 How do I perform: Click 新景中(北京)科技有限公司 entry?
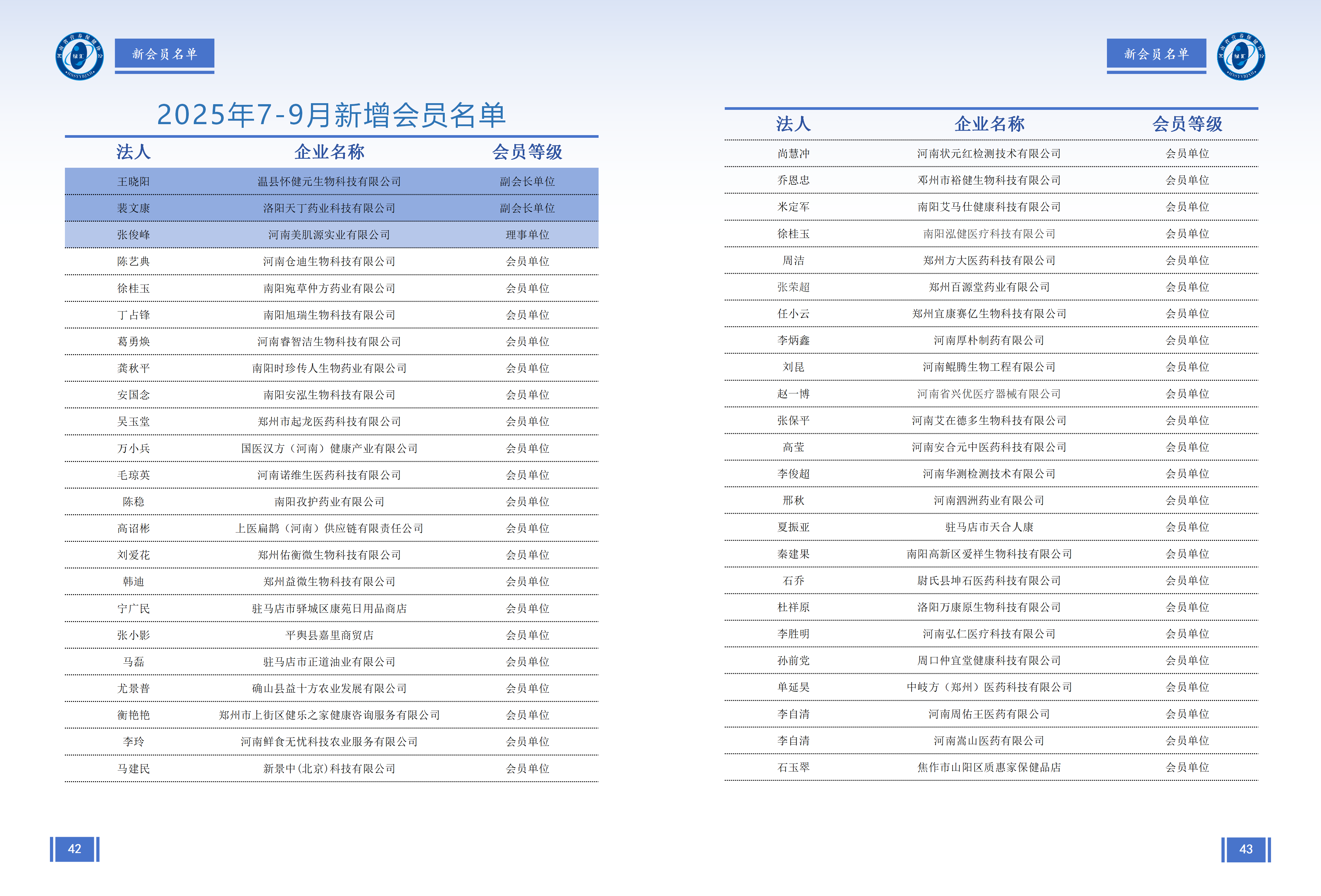(329, 768)
